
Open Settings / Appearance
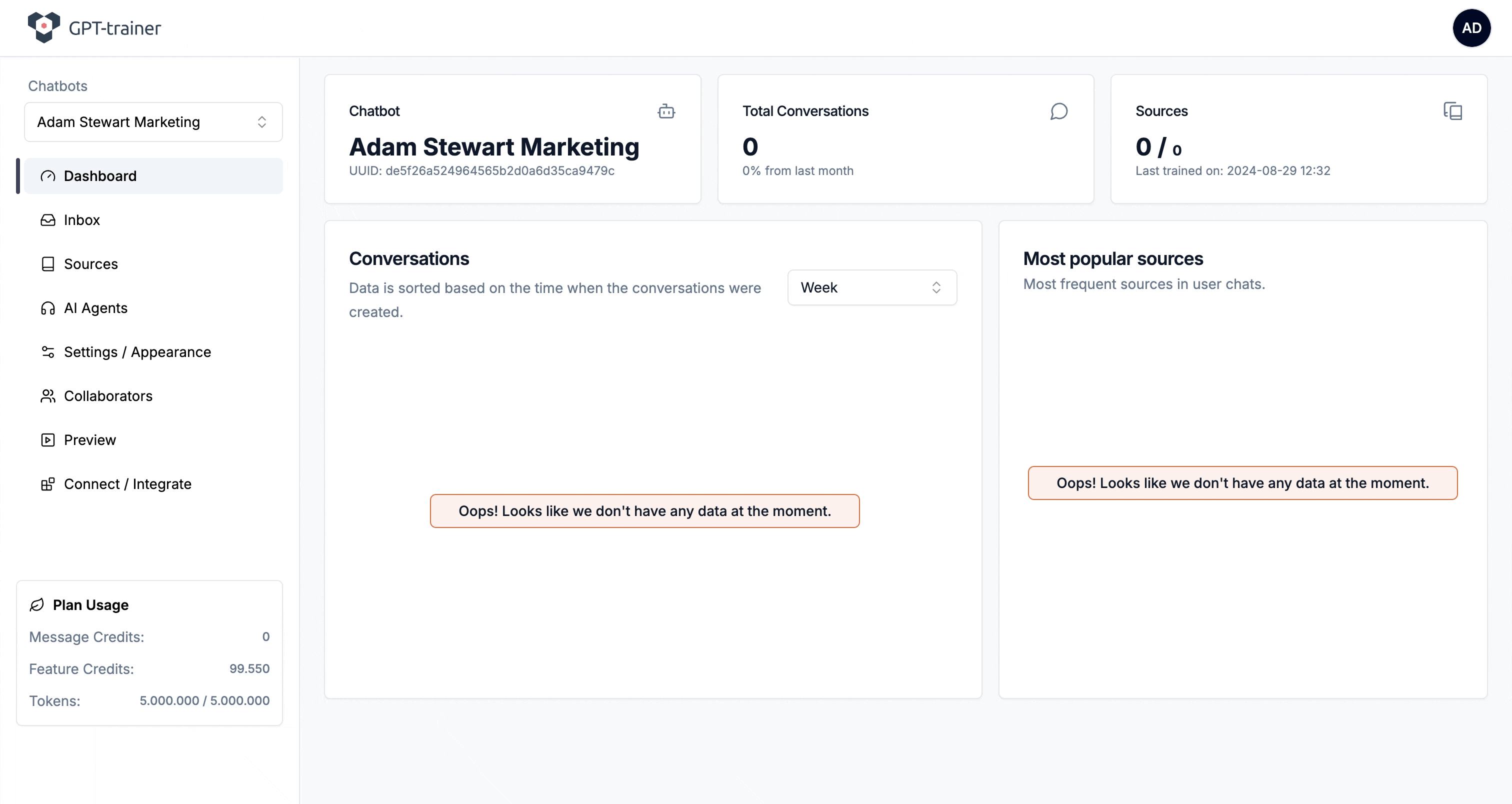(x=153, y=352)
